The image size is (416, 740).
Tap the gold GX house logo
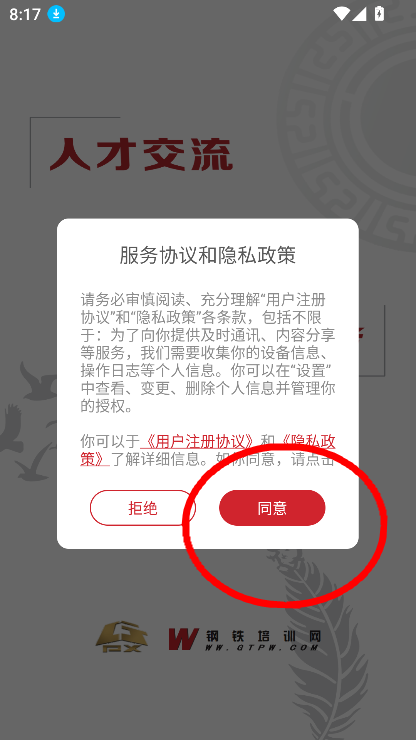(x=122, y=637)
